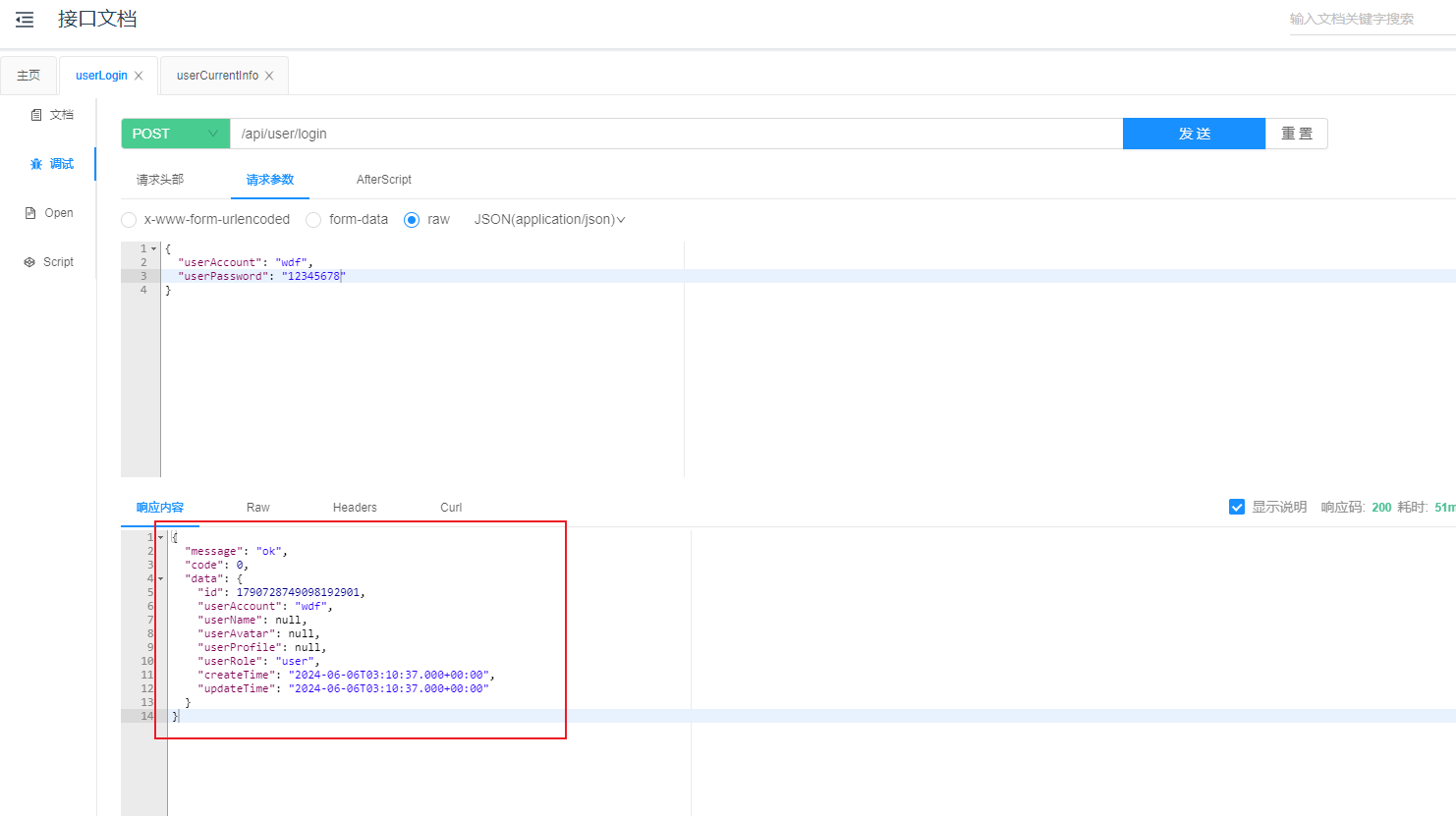
Task: Send the request with 发送 button
Action: coord(1194,134)
